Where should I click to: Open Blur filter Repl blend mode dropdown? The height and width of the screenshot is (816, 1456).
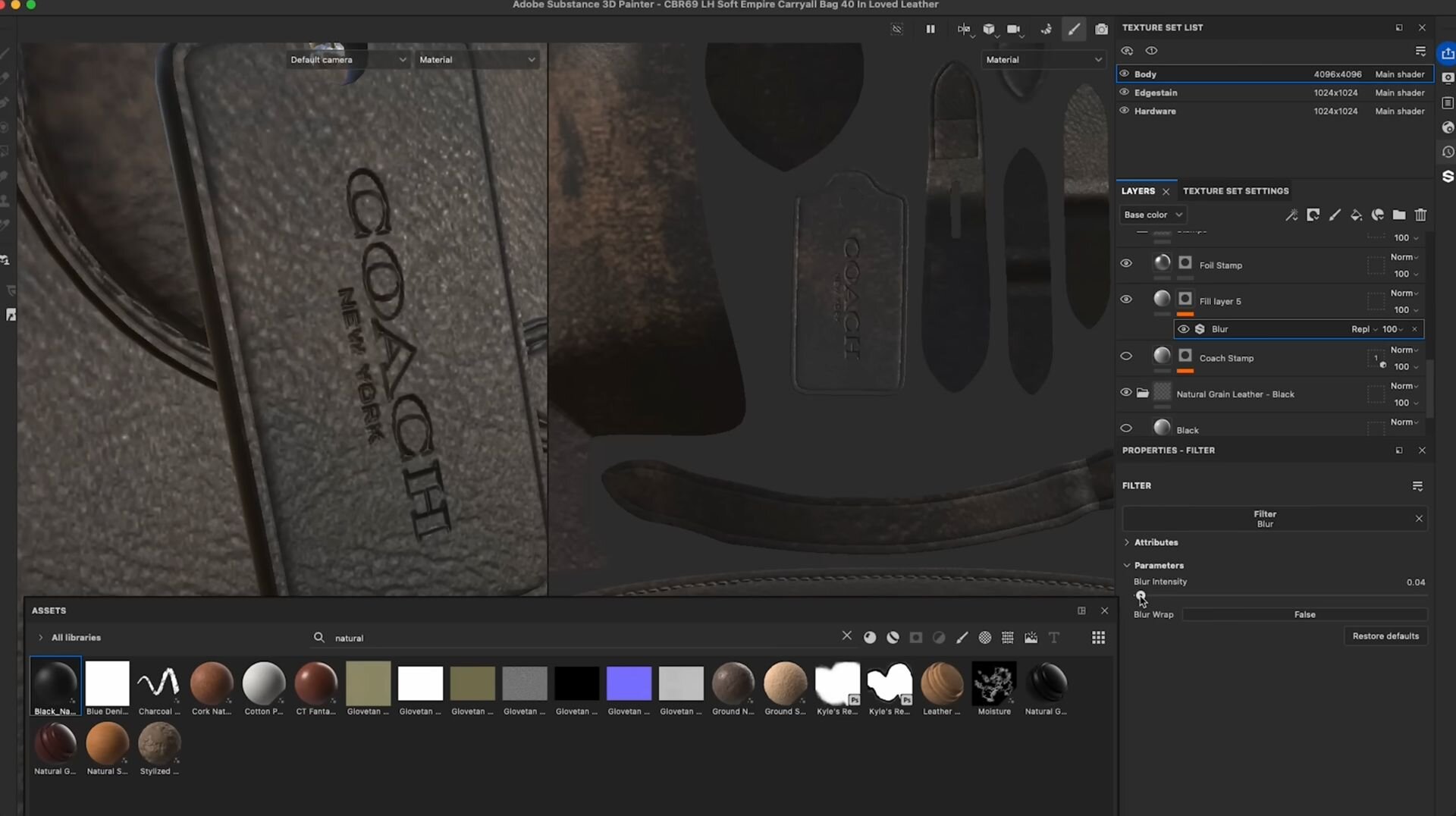[1364, 329]
